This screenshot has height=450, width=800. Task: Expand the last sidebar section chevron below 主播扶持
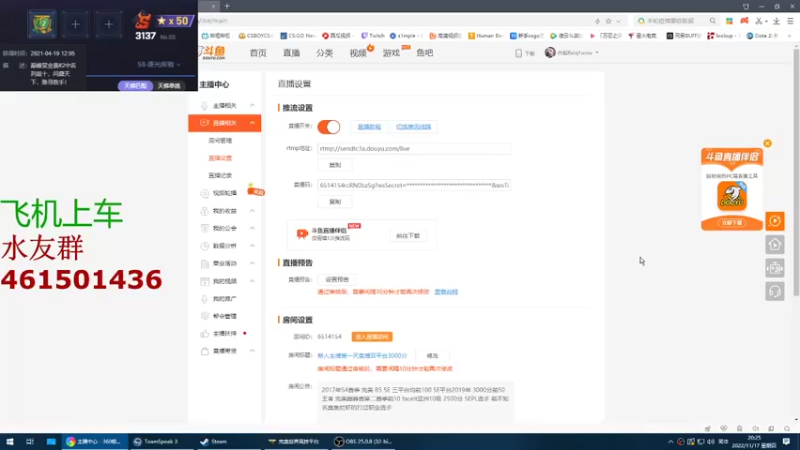click(x=252, y=351)
